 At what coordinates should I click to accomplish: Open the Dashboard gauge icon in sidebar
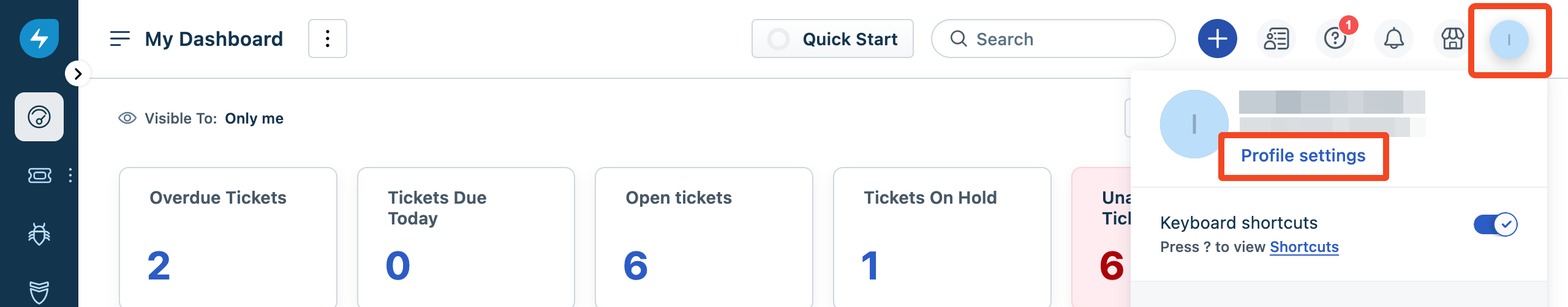tap(39, 117)
